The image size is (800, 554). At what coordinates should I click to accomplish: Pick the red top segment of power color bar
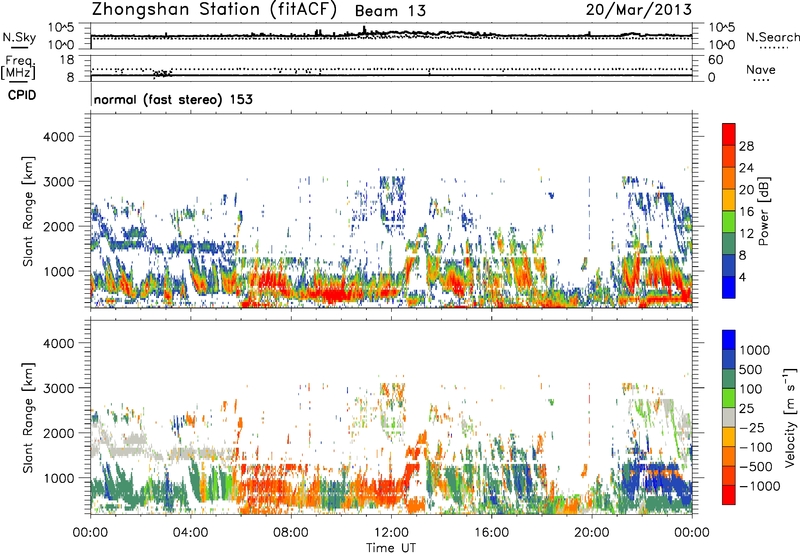point(729,135)
